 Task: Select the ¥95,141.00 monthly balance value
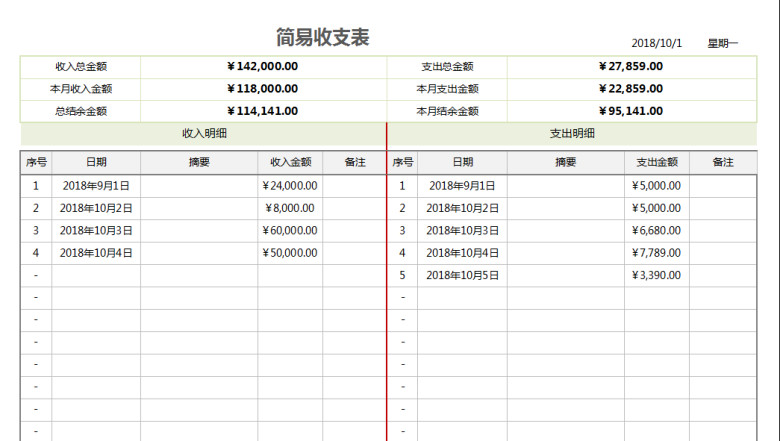[x=631, y=111]
